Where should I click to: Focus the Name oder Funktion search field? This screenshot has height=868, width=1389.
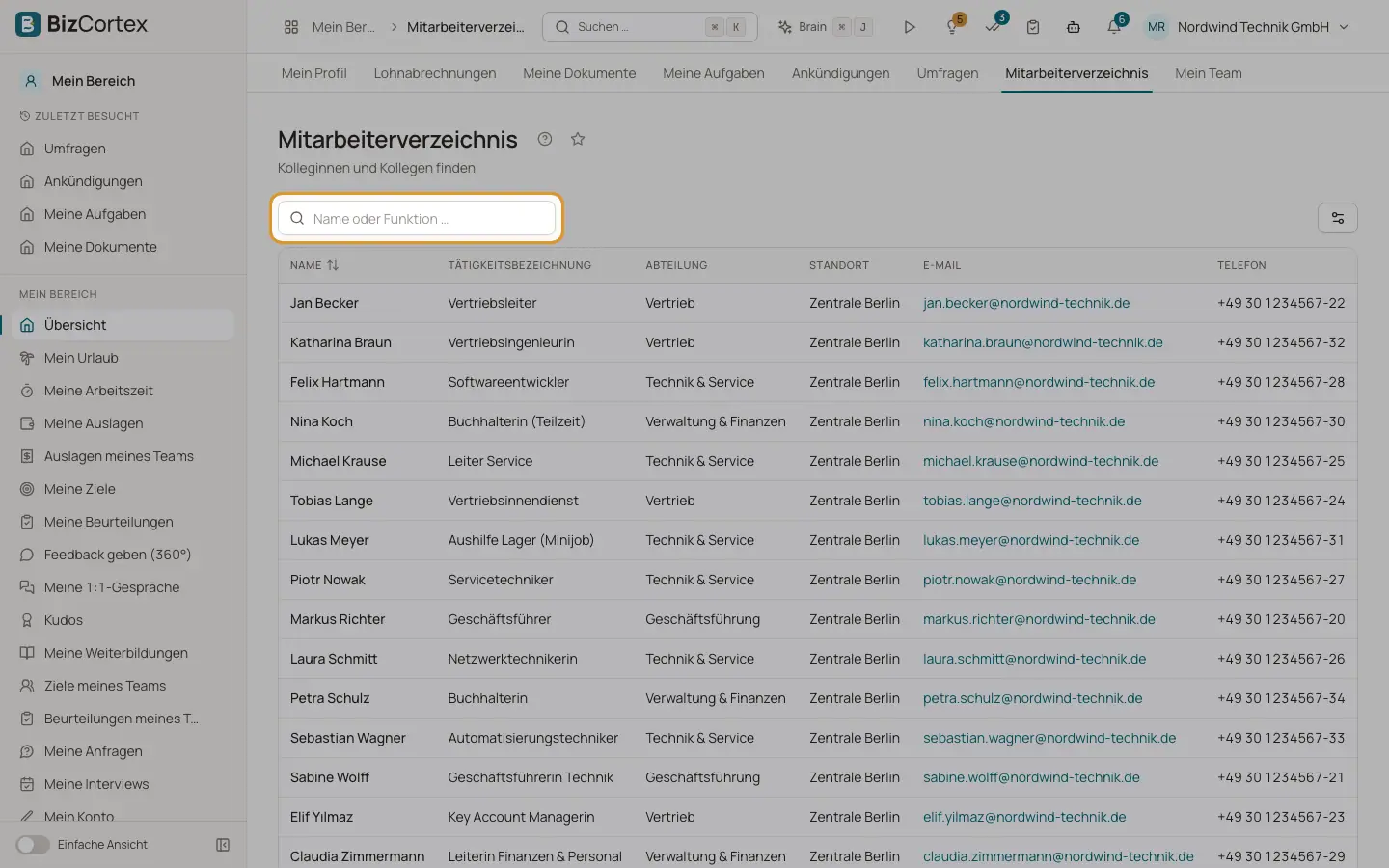417,218
